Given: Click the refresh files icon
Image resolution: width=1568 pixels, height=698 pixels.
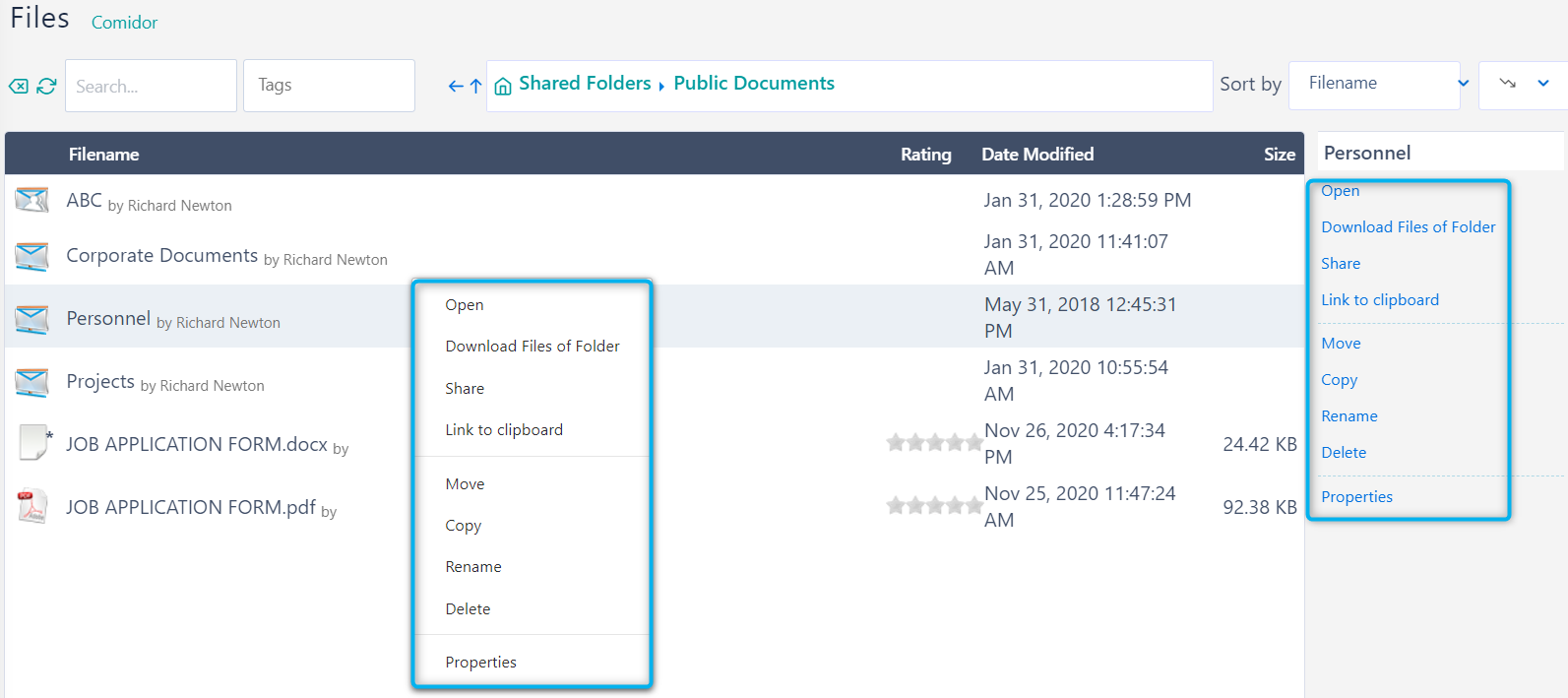Looking at the screenshot, I should (46, 87).
